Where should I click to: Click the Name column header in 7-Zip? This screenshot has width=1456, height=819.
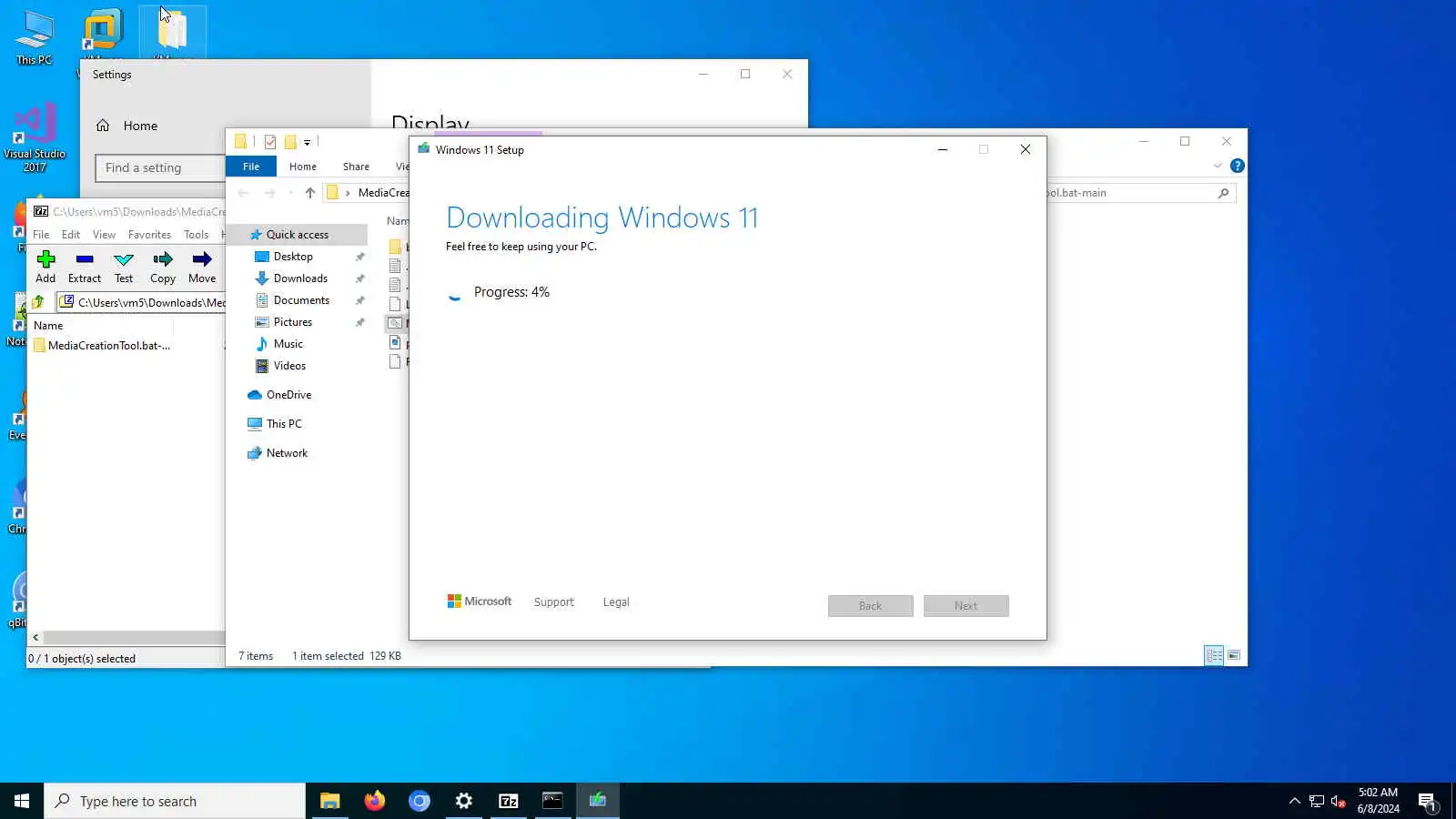(48, 326)
